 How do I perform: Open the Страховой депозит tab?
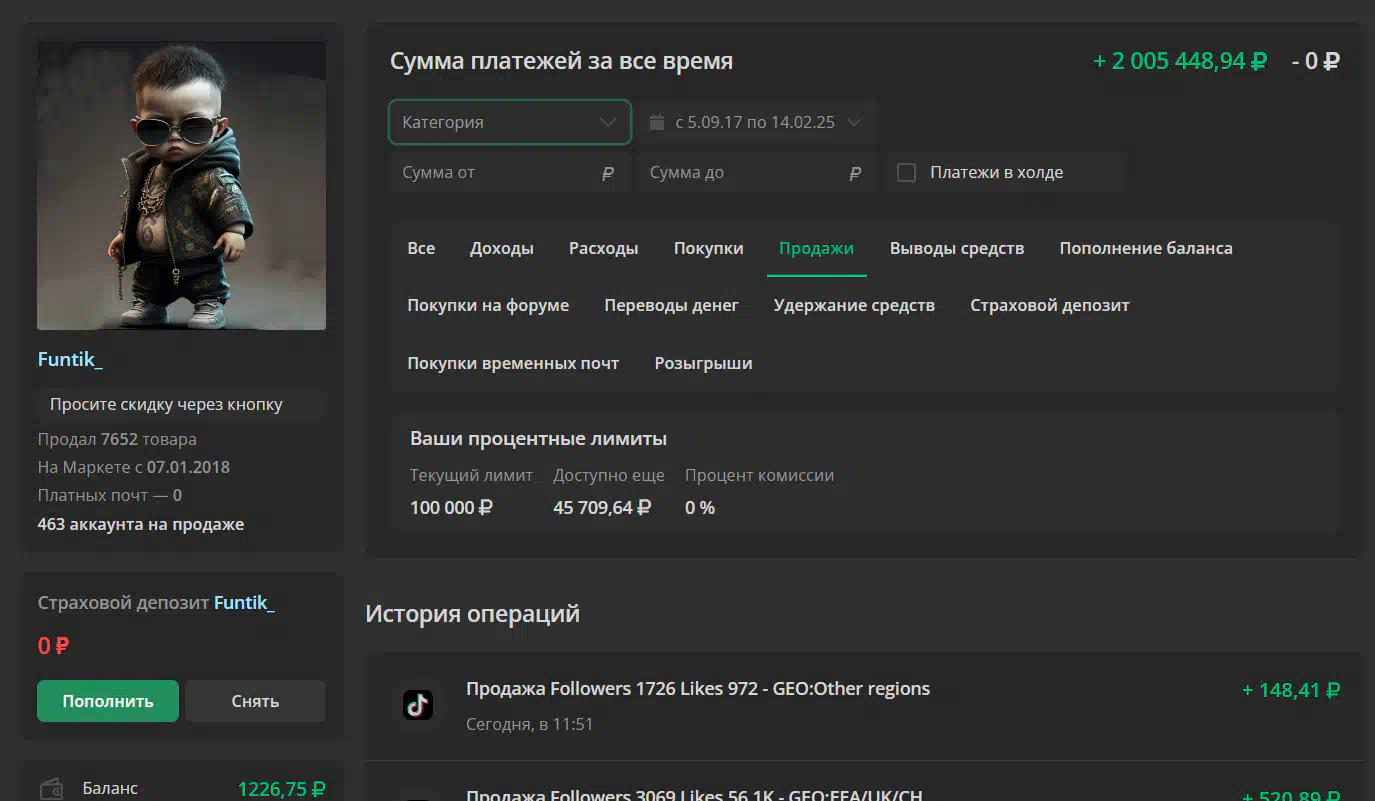(x=1050, y=305)
